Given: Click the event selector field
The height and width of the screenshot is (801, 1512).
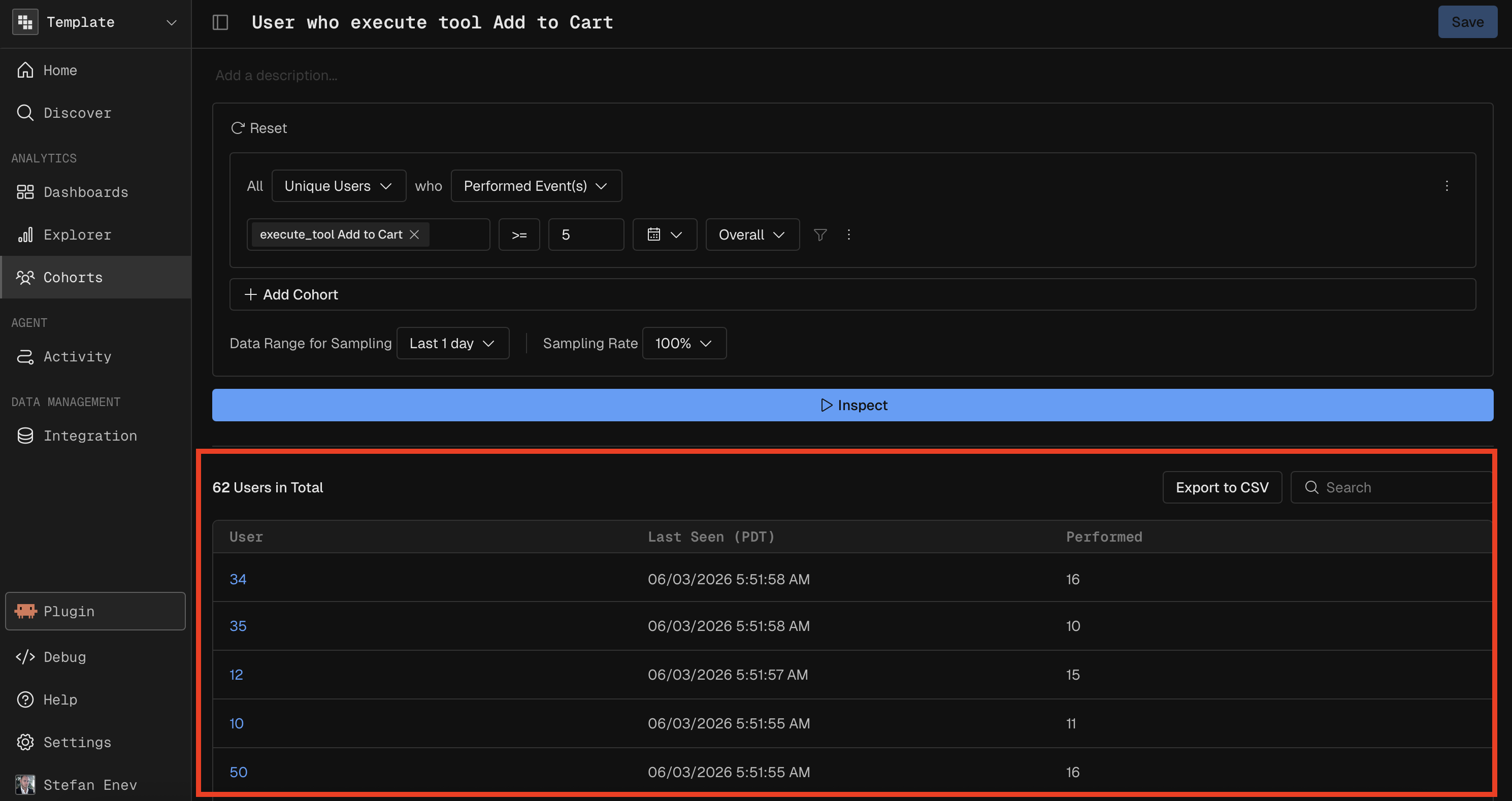Looking at the screenshot, I should pos(368,235).
